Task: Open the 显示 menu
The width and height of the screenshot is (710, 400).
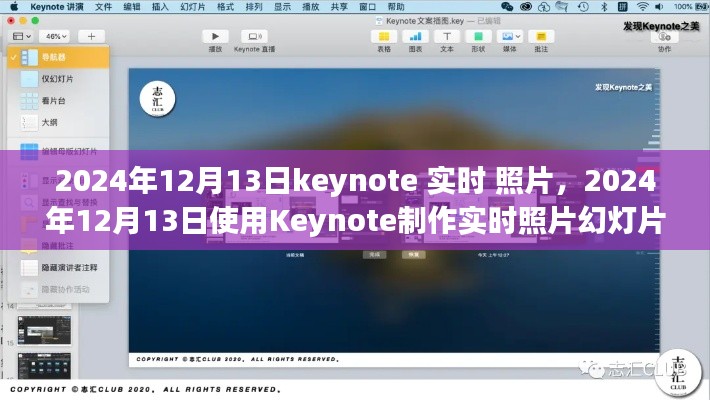Action: click(x=282, y=7)
